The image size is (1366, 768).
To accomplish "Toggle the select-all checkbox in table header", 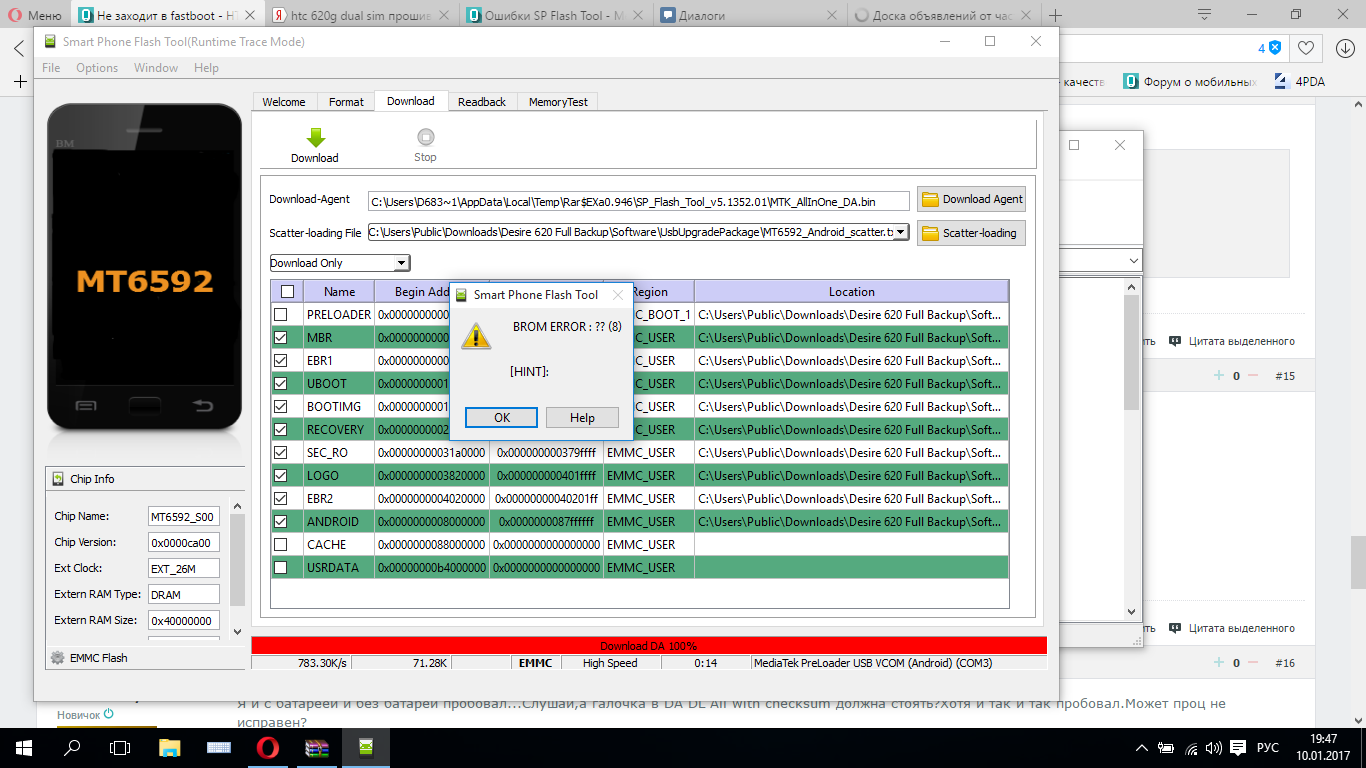I will pyautogui.click(x=287, y=292).
